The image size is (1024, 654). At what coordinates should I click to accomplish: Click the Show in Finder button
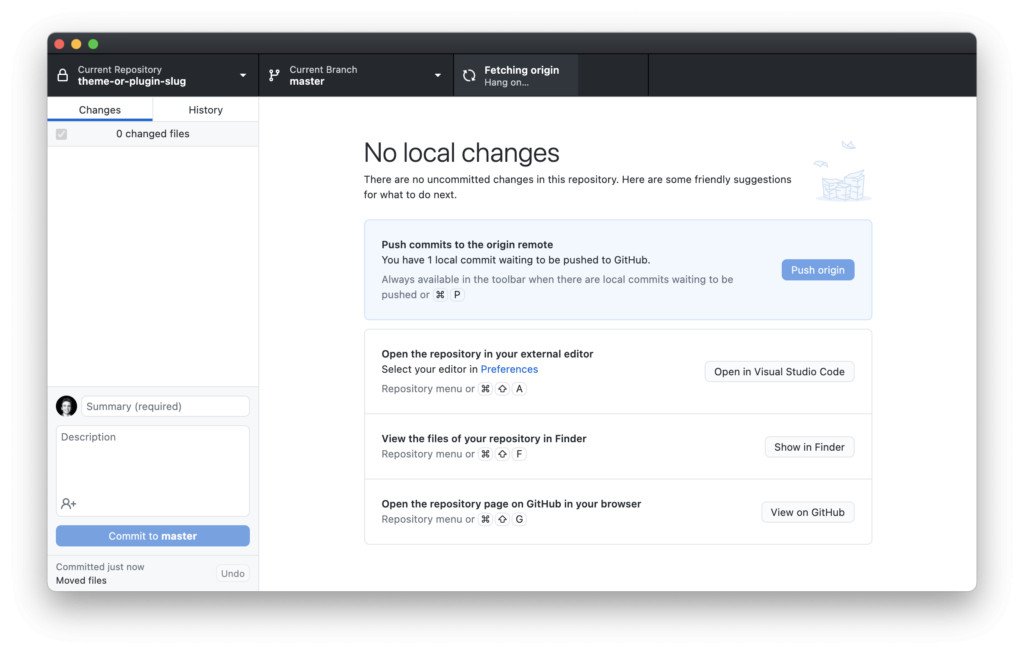pyautogui.click(x=809, y=447)
